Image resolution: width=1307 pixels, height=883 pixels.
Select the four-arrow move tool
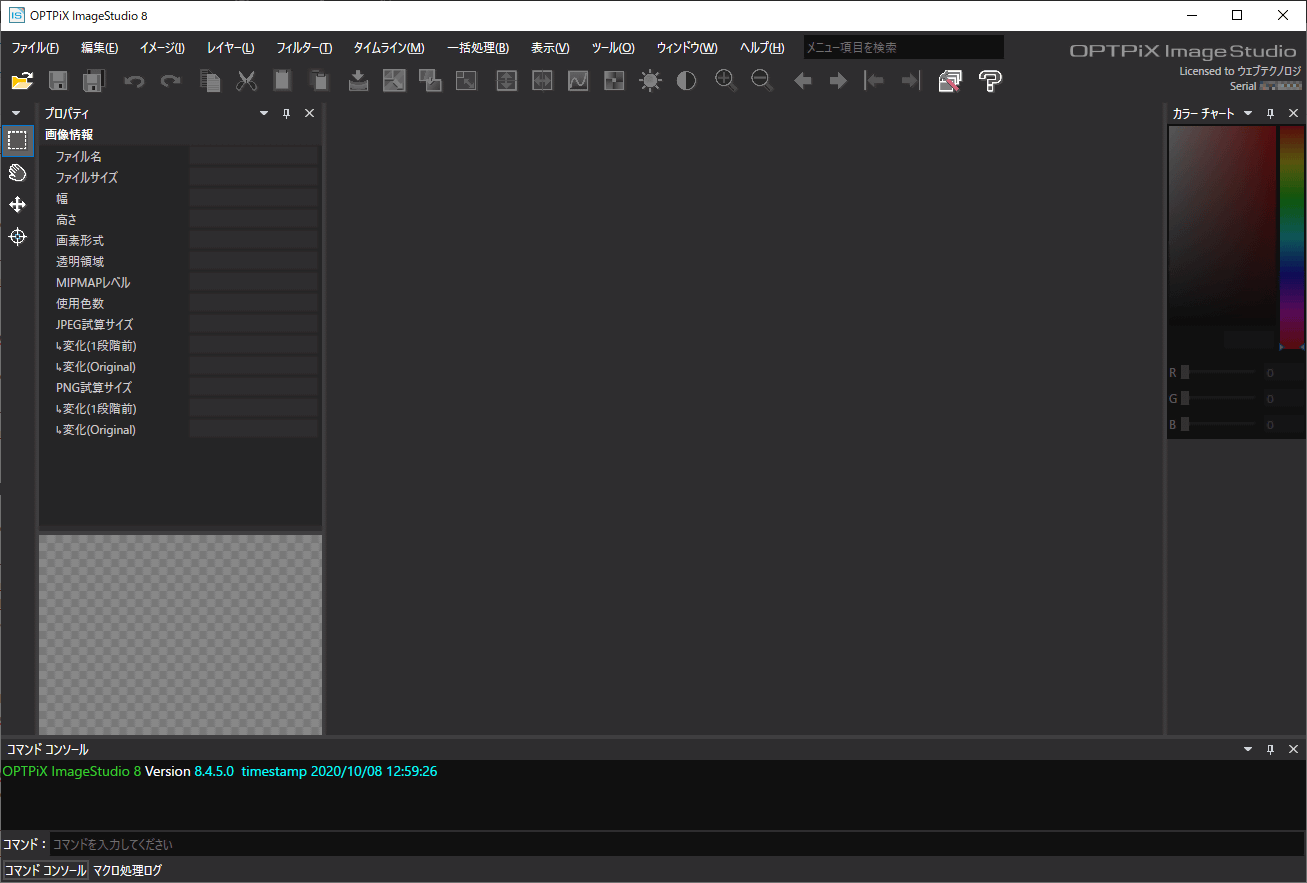[x=17, y=204]
